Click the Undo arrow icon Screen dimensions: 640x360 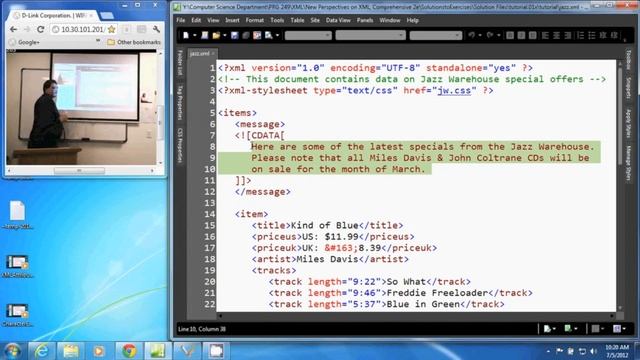point(472,36)
